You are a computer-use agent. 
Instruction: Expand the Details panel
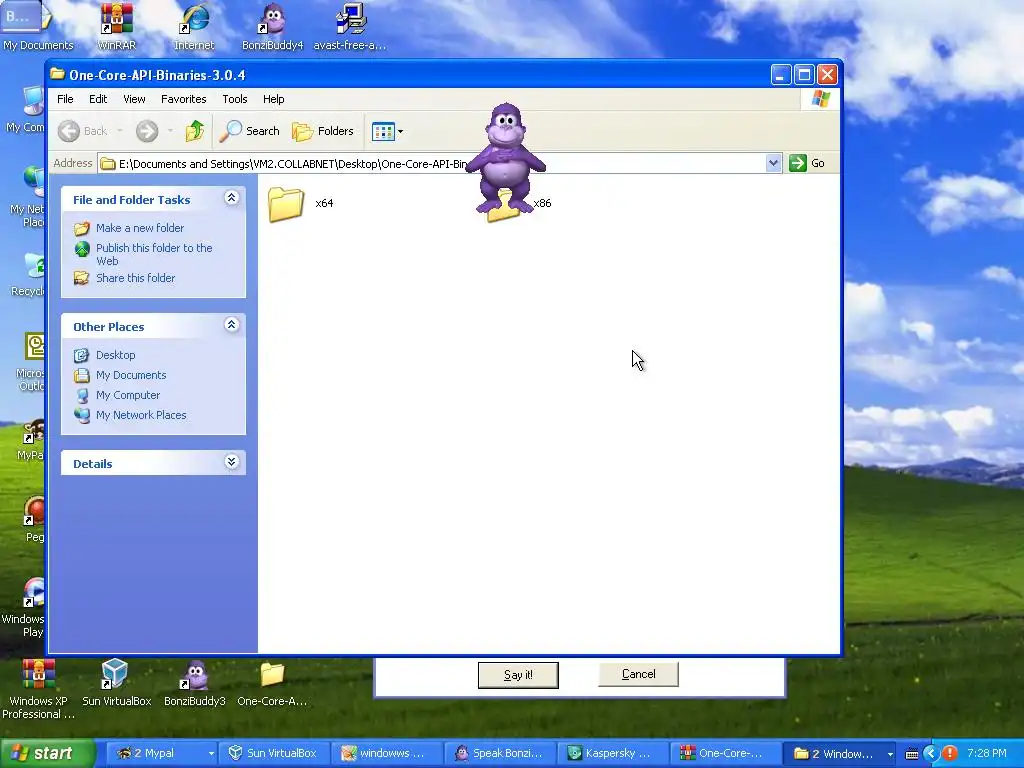(231, 462)
